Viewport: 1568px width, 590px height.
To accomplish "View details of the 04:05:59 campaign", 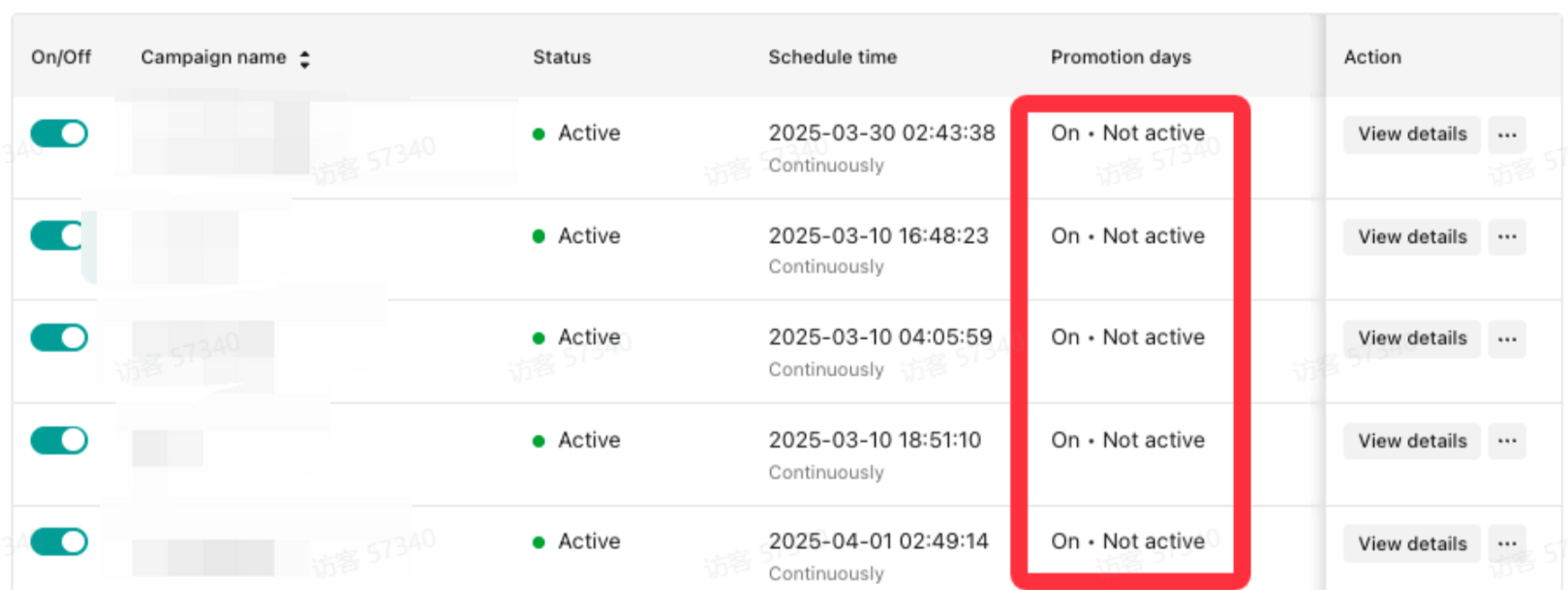I will pos(1411,338).
